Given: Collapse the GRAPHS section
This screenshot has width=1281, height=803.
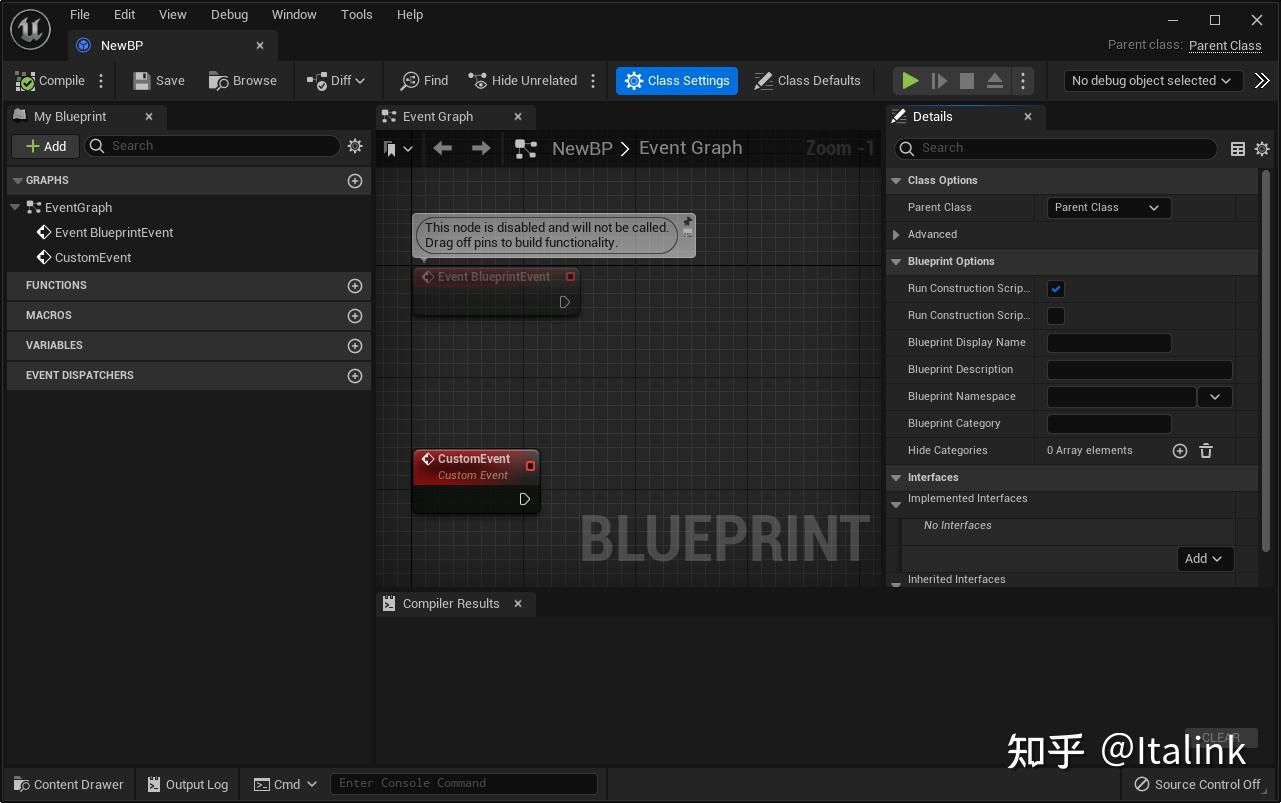Looking at the screenshot, I should [x=15, y=180].
